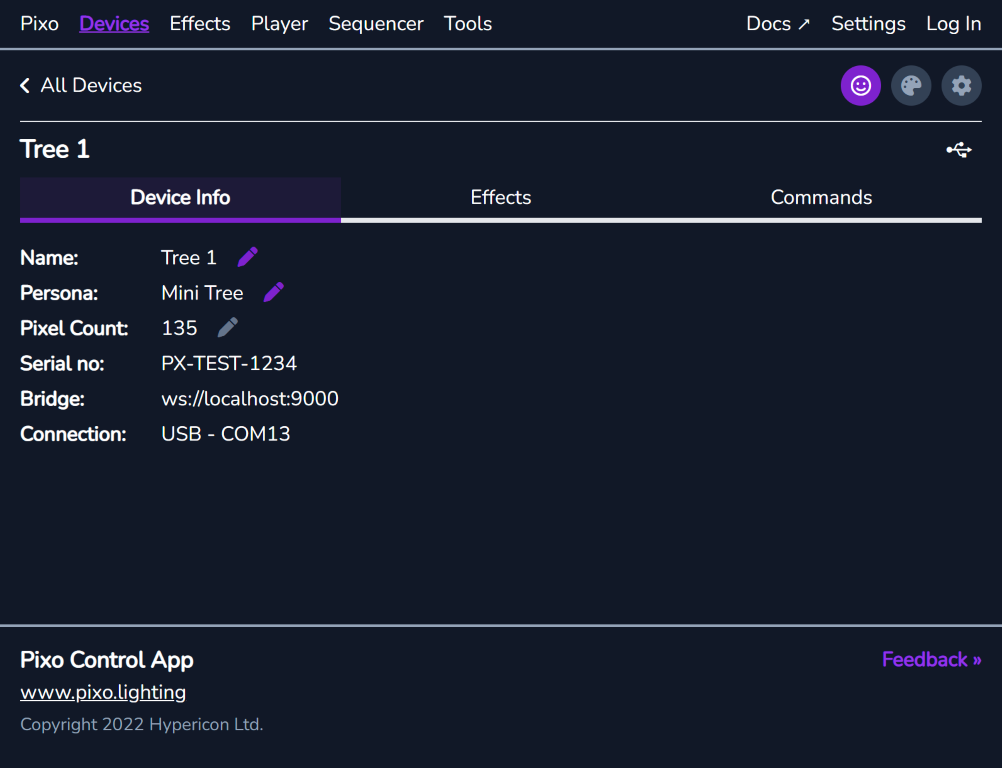Screen dimensions: 1002x768
Task: Open the Docs external link
Action: 778,23
